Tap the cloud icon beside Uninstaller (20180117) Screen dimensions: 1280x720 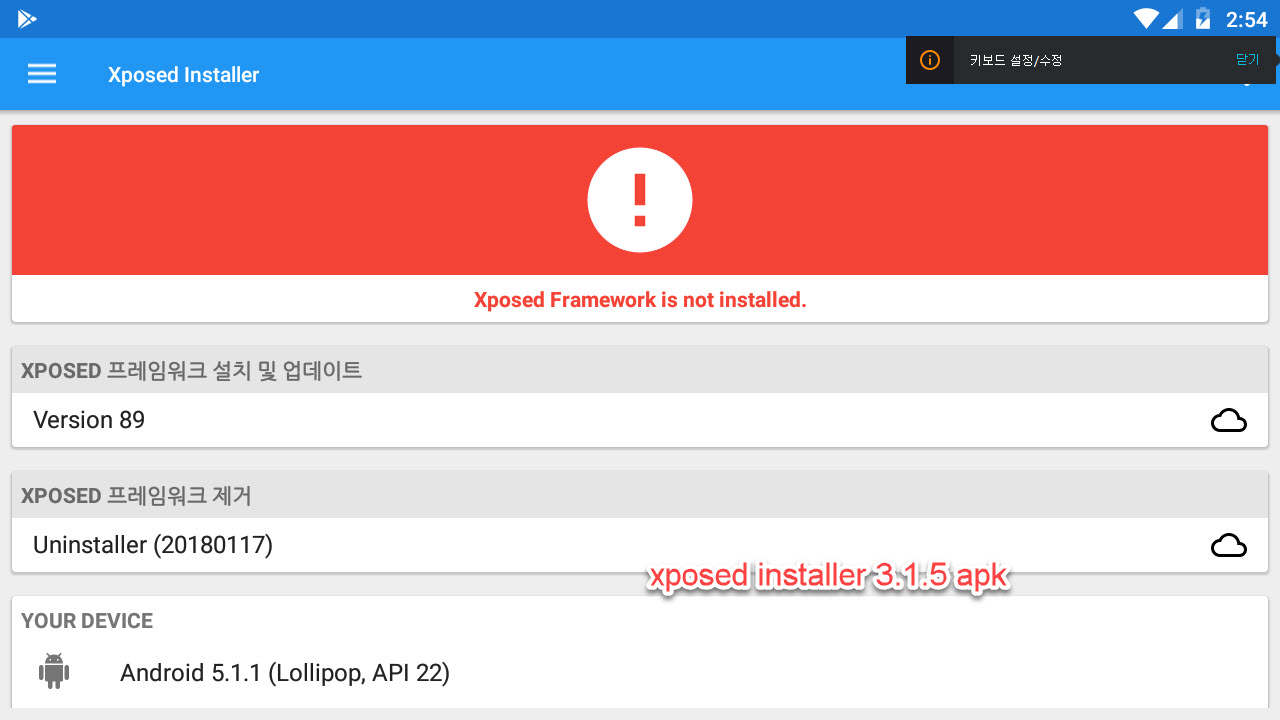coord(1229,545)
